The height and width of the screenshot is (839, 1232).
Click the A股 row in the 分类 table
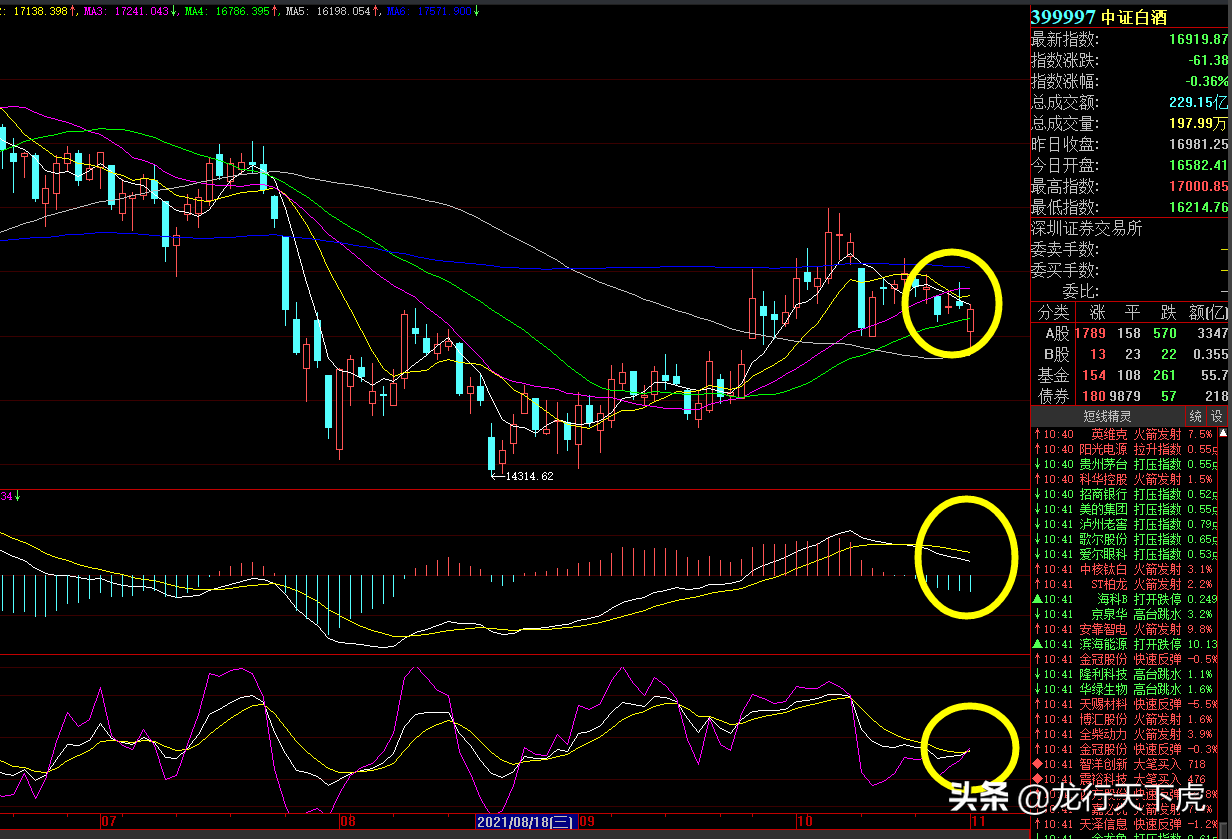(1129, 333)
